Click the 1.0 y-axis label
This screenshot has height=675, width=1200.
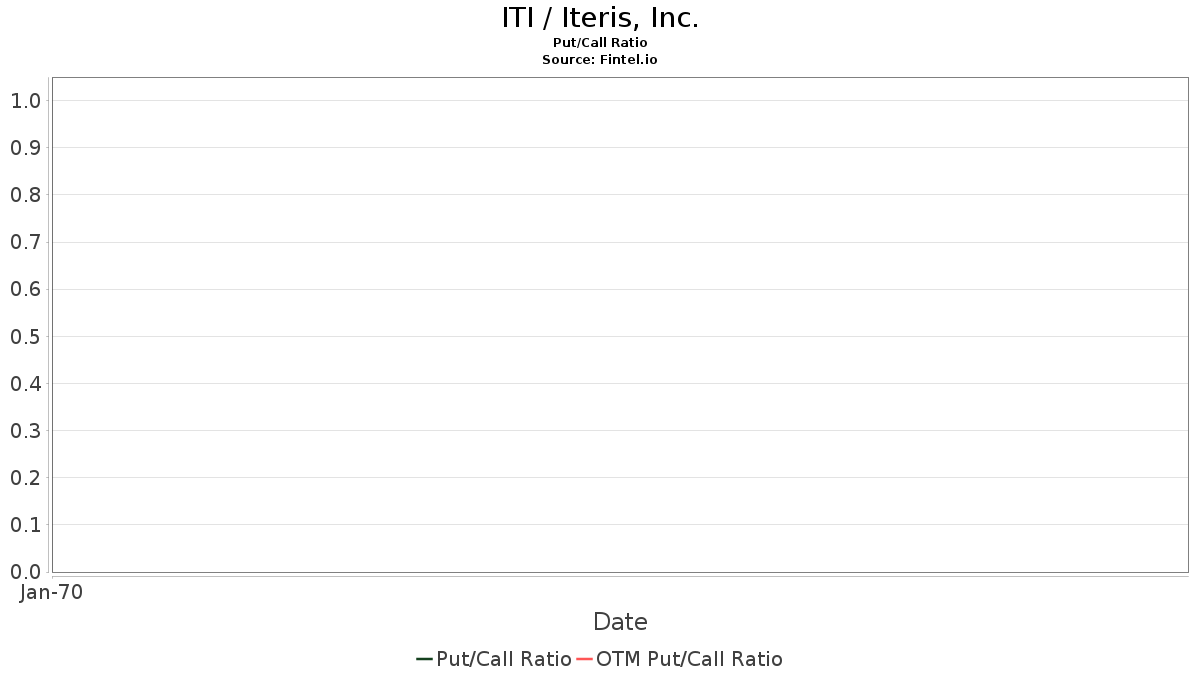(x=25, y=101)
